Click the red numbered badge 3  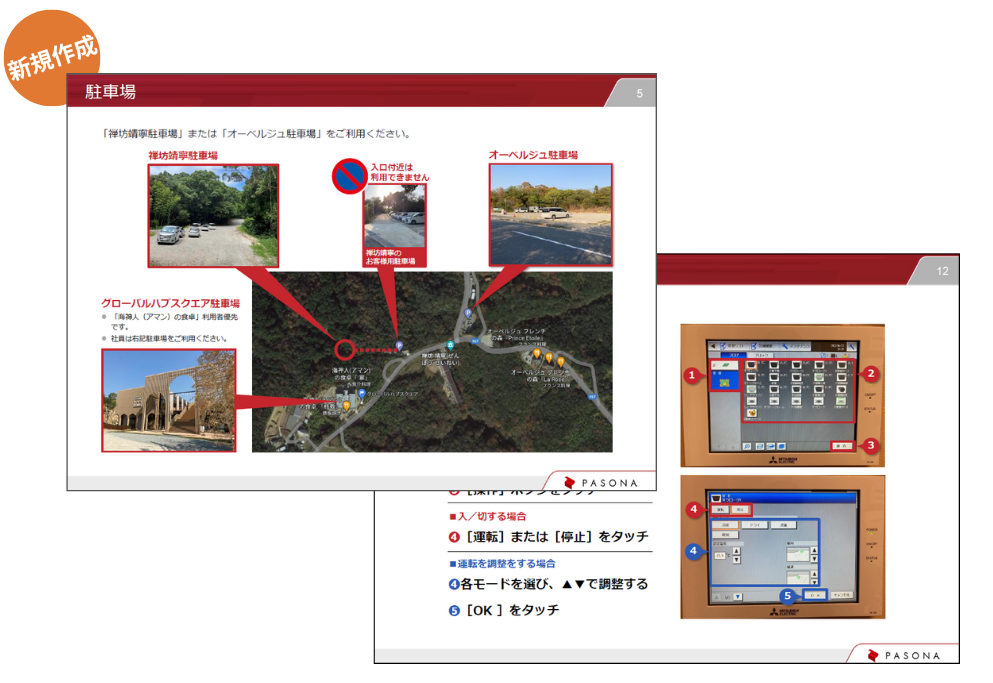pos(871,445)
